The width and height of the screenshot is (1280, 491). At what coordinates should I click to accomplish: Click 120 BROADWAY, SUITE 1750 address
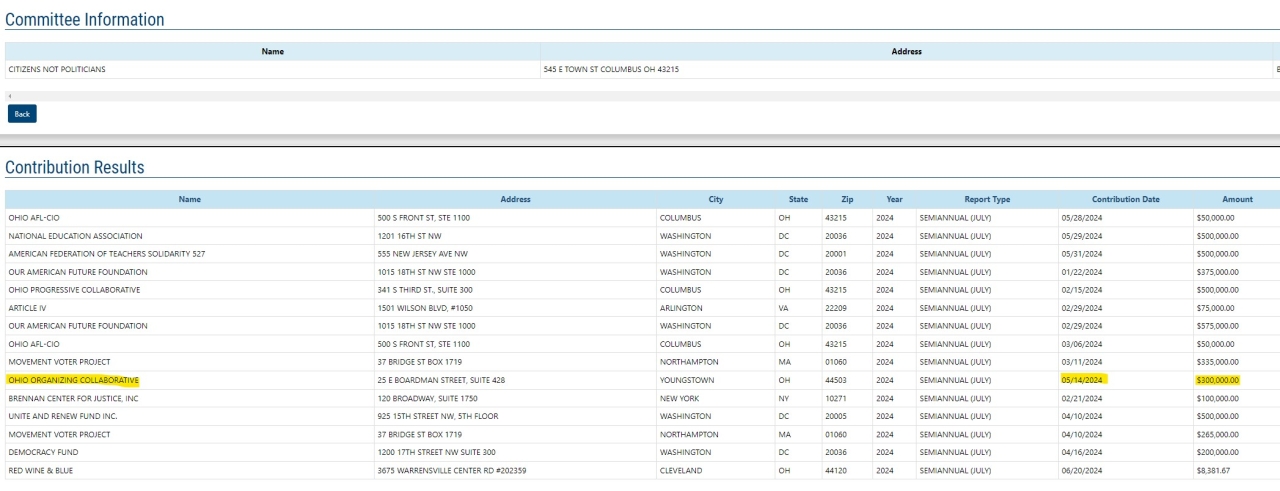[x=427, y=398]
